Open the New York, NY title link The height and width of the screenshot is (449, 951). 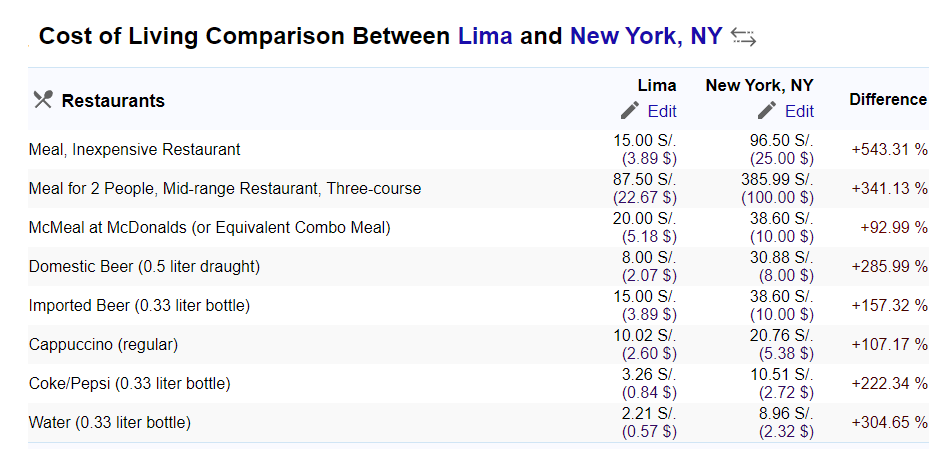[x=647, y=36]
